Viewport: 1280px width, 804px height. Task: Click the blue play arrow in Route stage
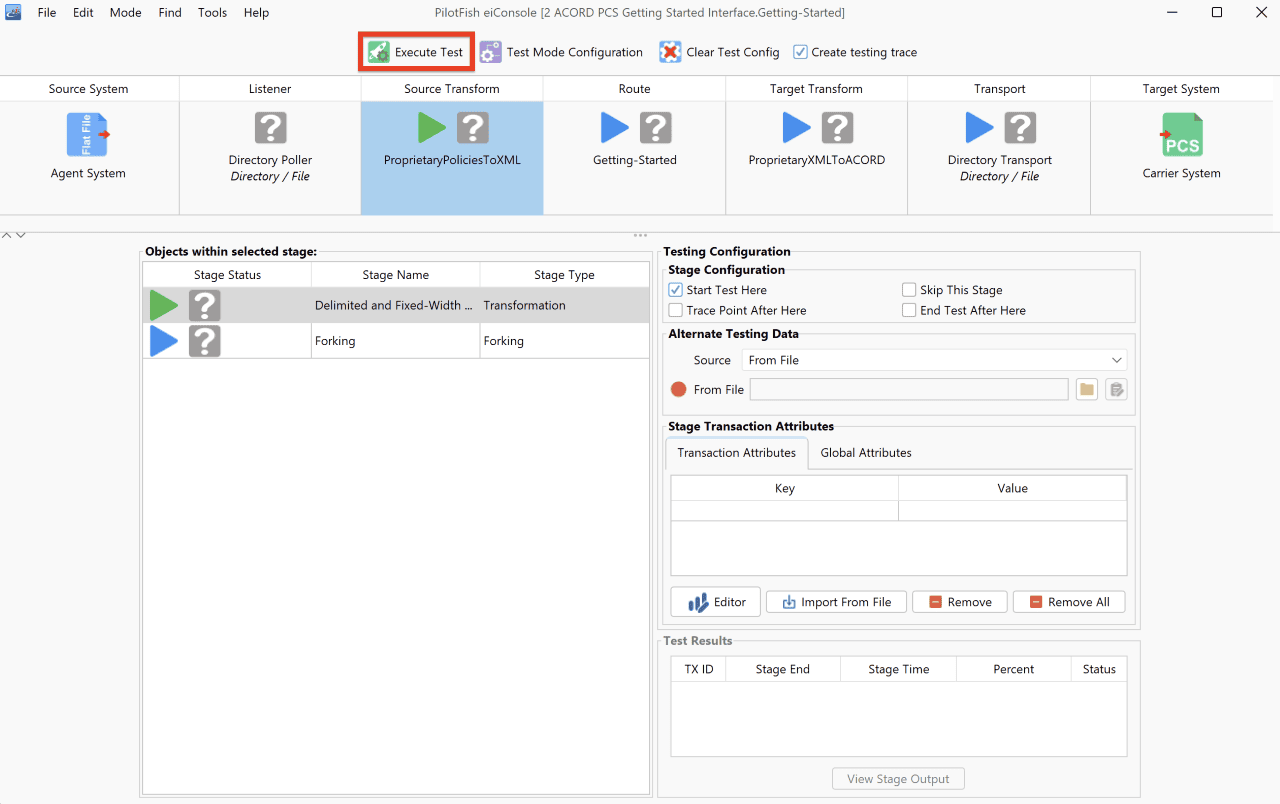click(615, 128)
